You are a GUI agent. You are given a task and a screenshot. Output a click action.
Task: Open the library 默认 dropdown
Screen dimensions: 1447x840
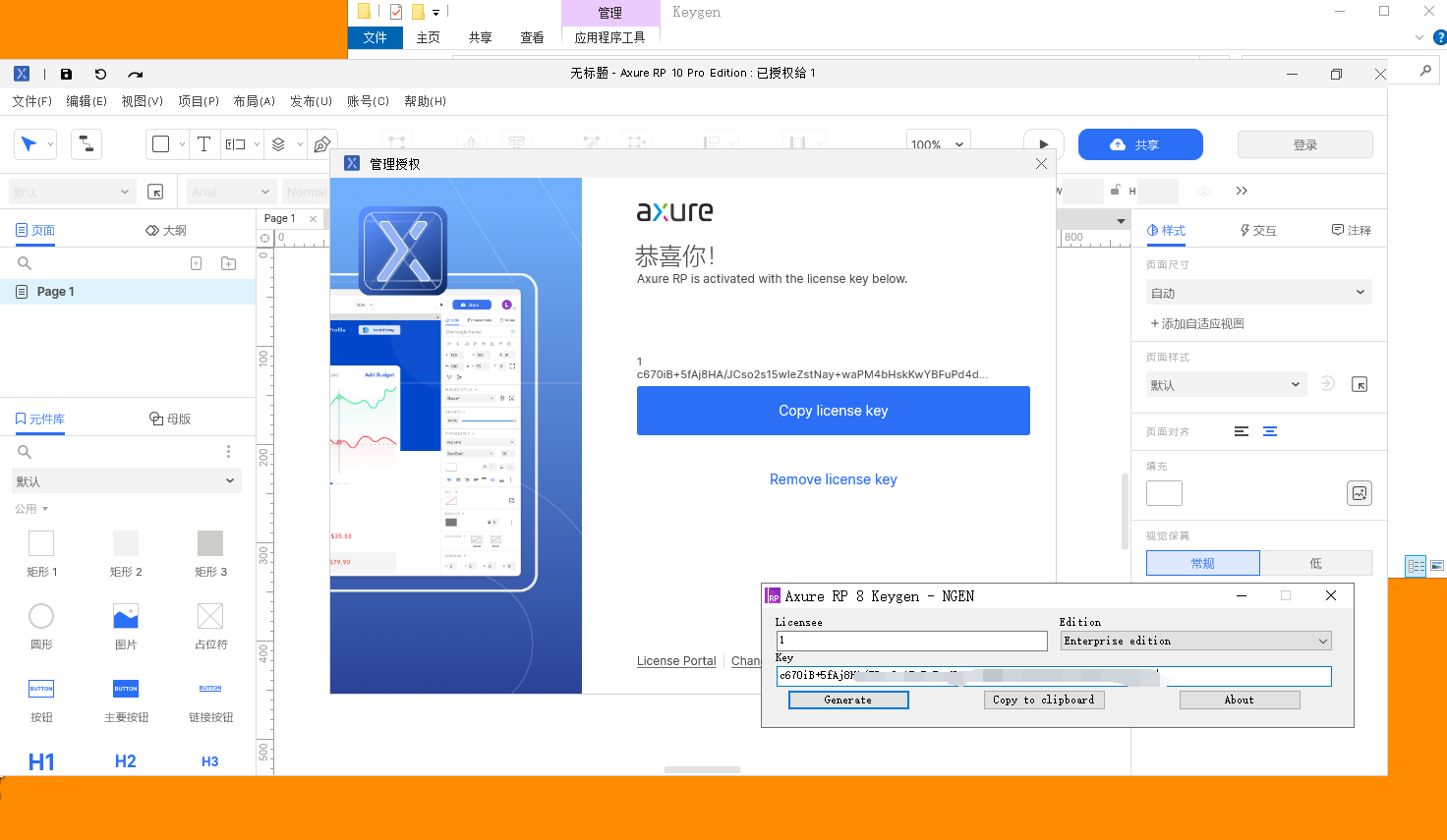126,481
